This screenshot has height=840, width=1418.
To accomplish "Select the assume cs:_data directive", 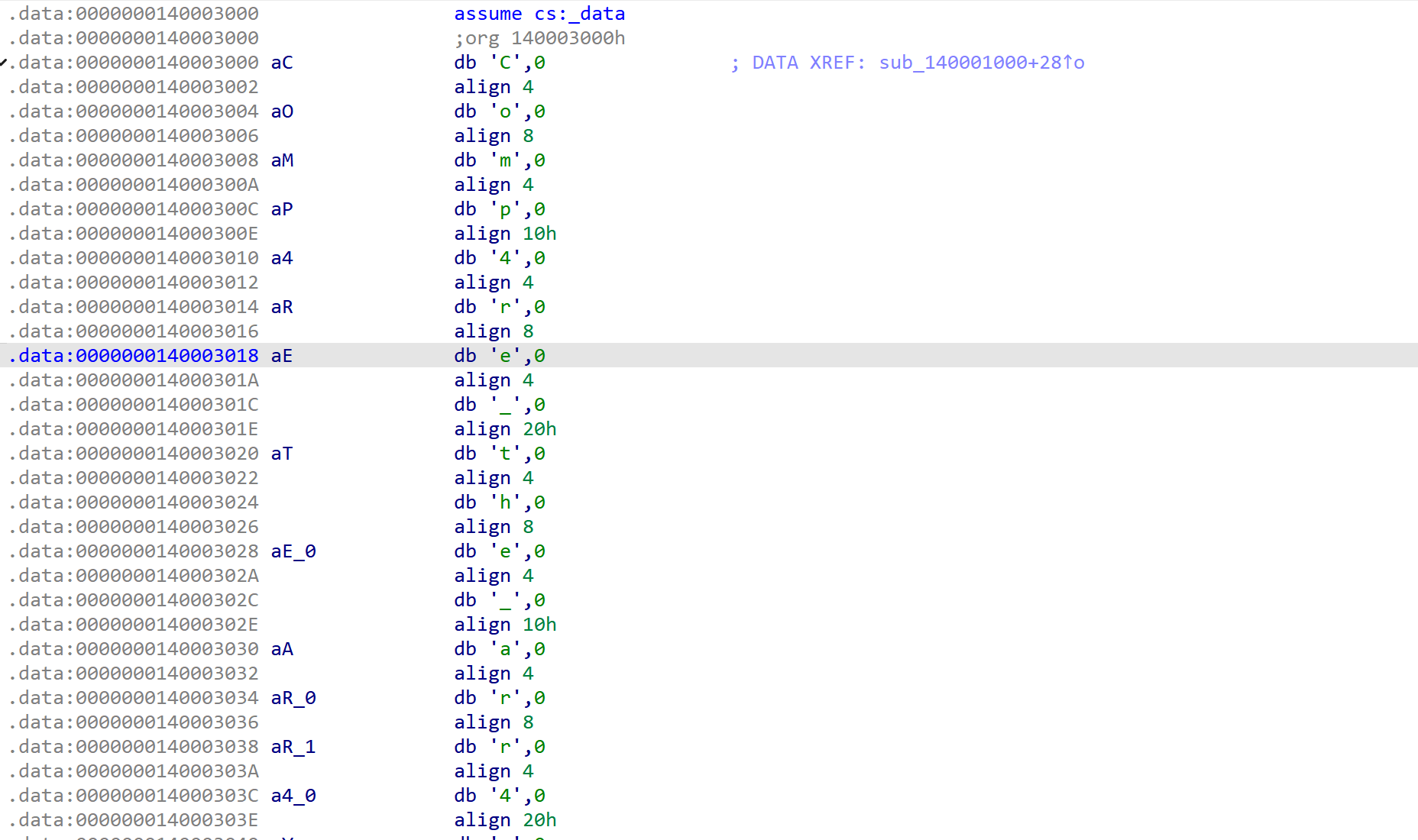I will pyautogui.click(x=539, y=13).
